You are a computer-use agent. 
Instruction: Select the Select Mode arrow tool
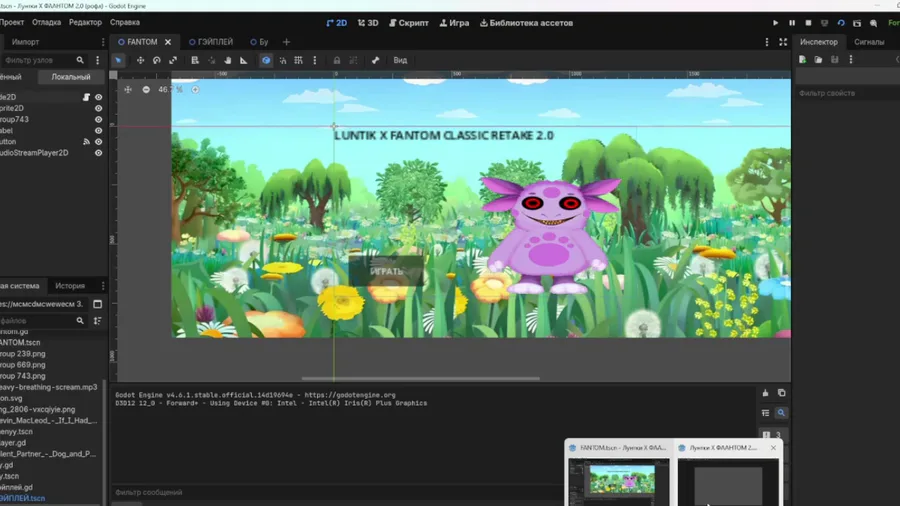[x=118, y=60]
